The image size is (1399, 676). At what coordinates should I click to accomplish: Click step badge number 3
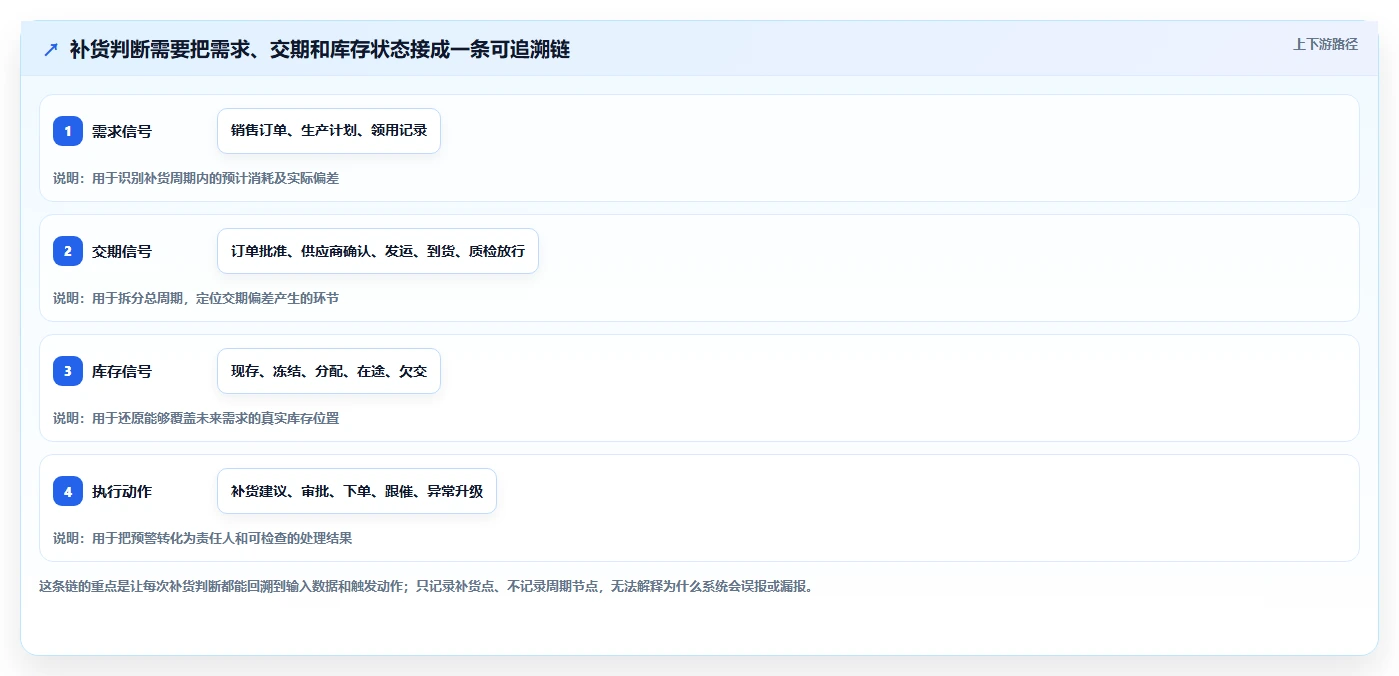point(68,371)
